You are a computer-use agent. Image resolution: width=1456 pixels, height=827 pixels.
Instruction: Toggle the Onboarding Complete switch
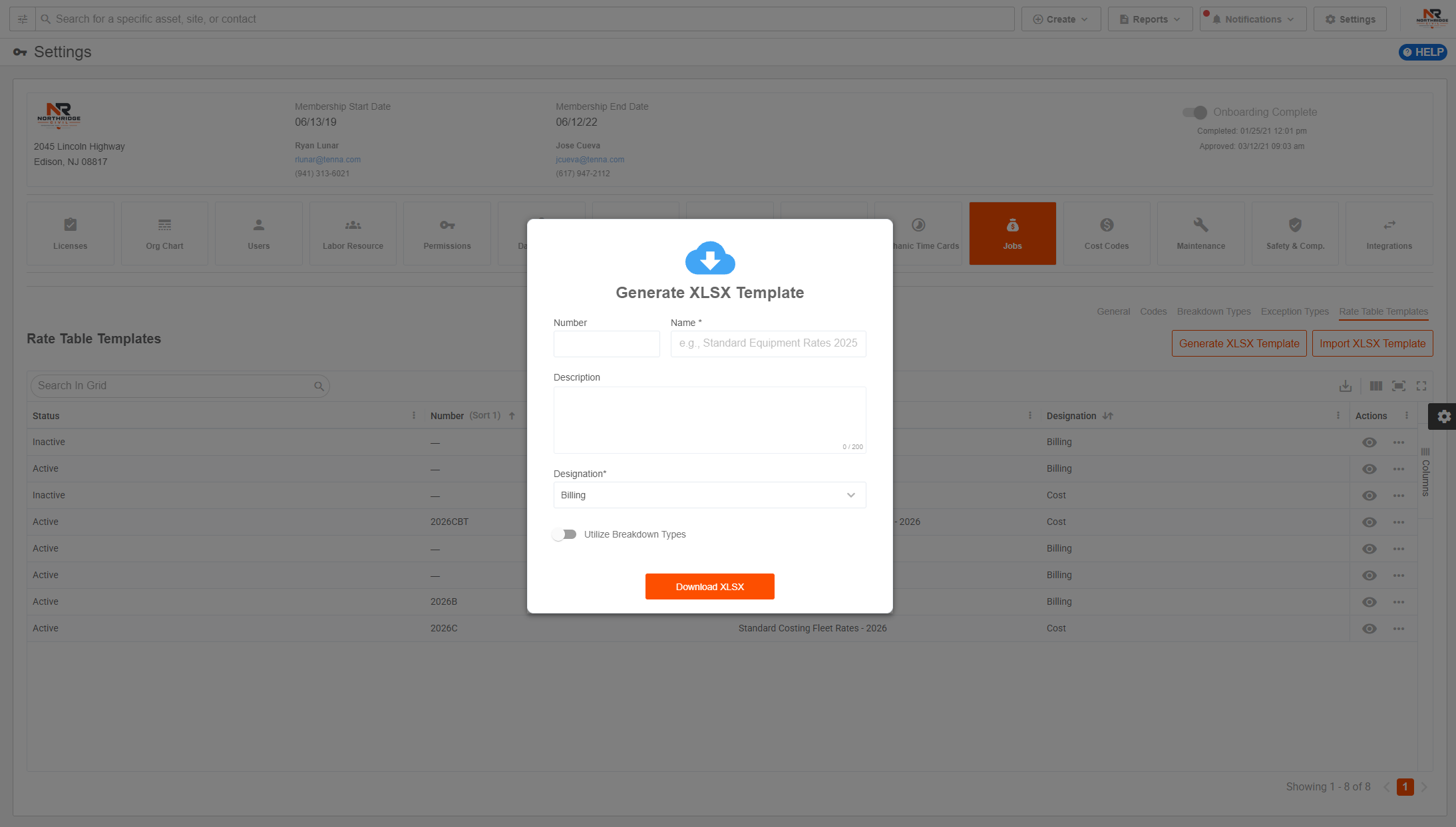pos(1195,112)
